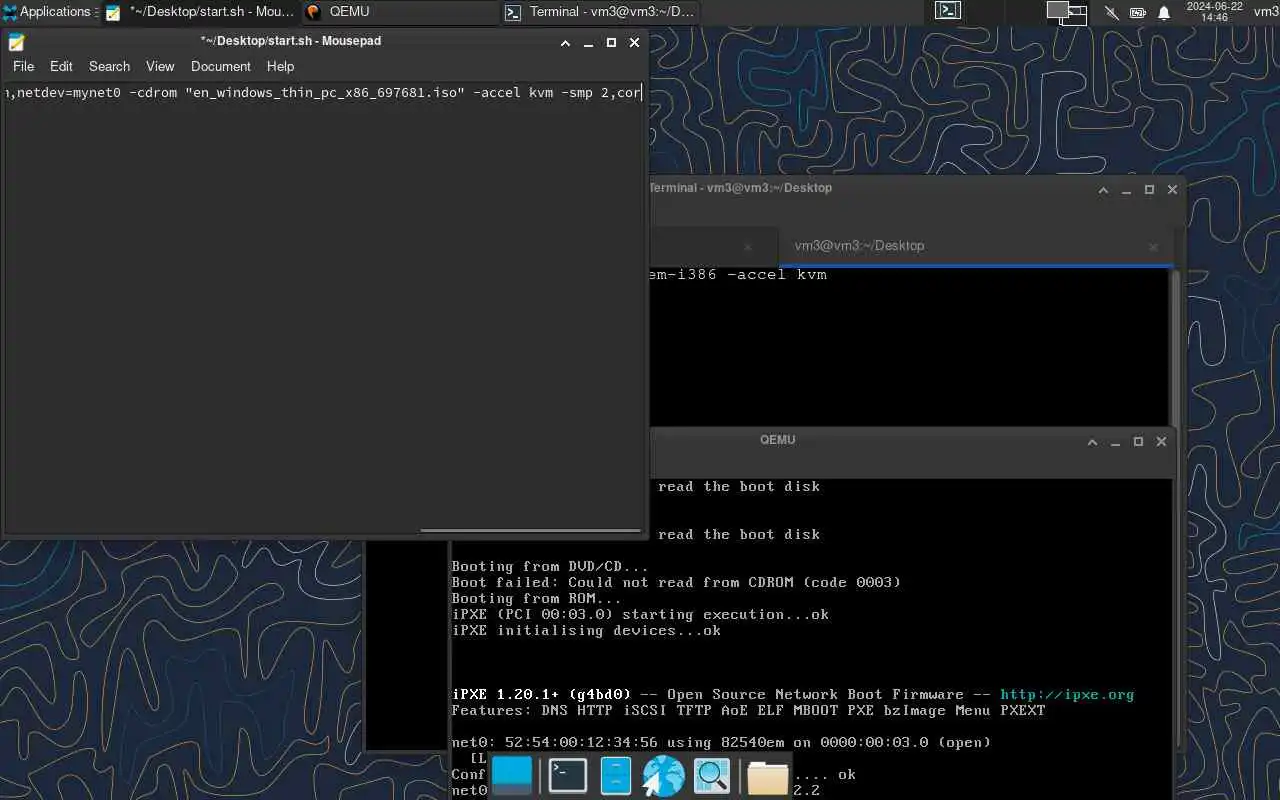1280x800 pixels.
Task: Maximize the Terminal window
Action: [x=1150, y=189]
